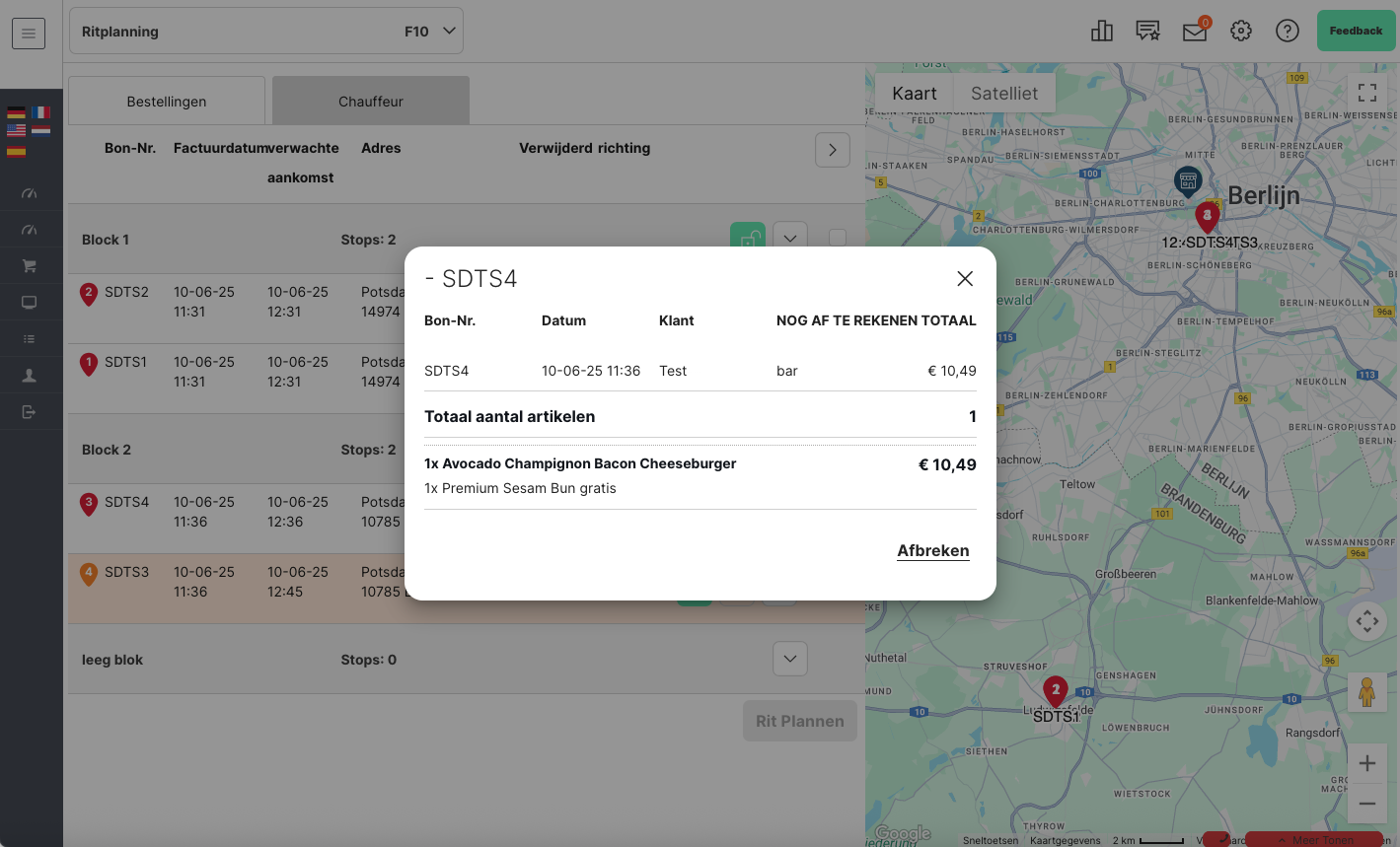Zoom out on the map
Screen dimensions: 1400x847
(1367, 804)
